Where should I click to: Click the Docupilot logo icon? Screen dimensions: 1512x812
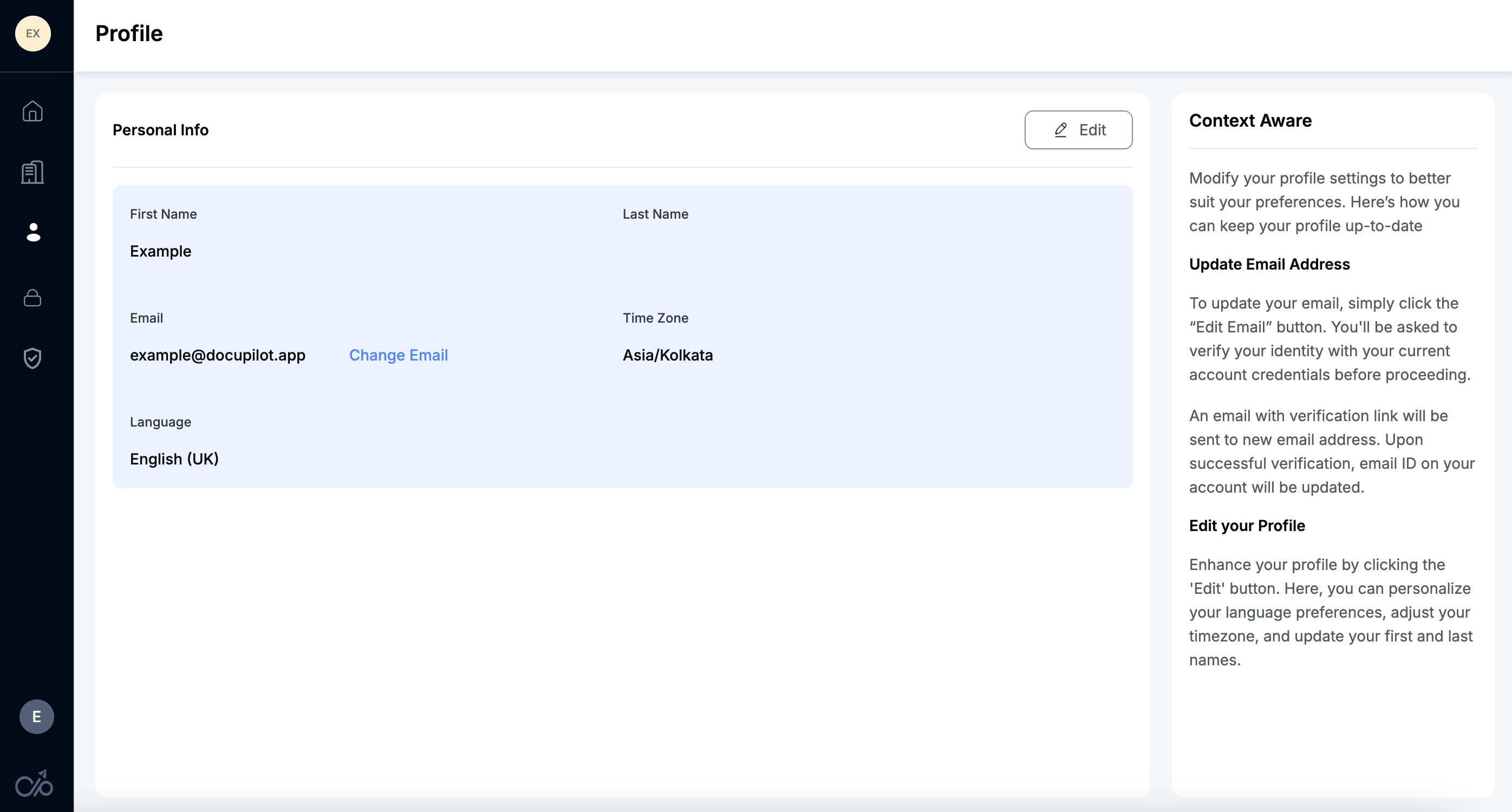(x=34, y=783)
